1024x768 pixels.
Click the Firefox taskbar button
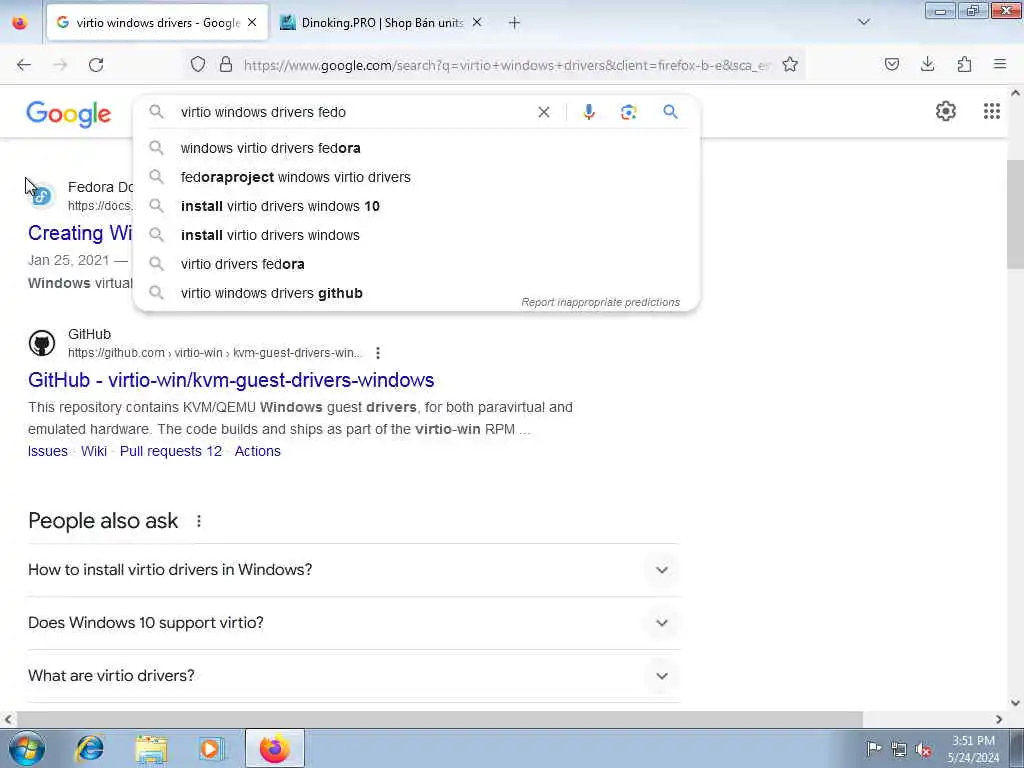click(274, 748)
